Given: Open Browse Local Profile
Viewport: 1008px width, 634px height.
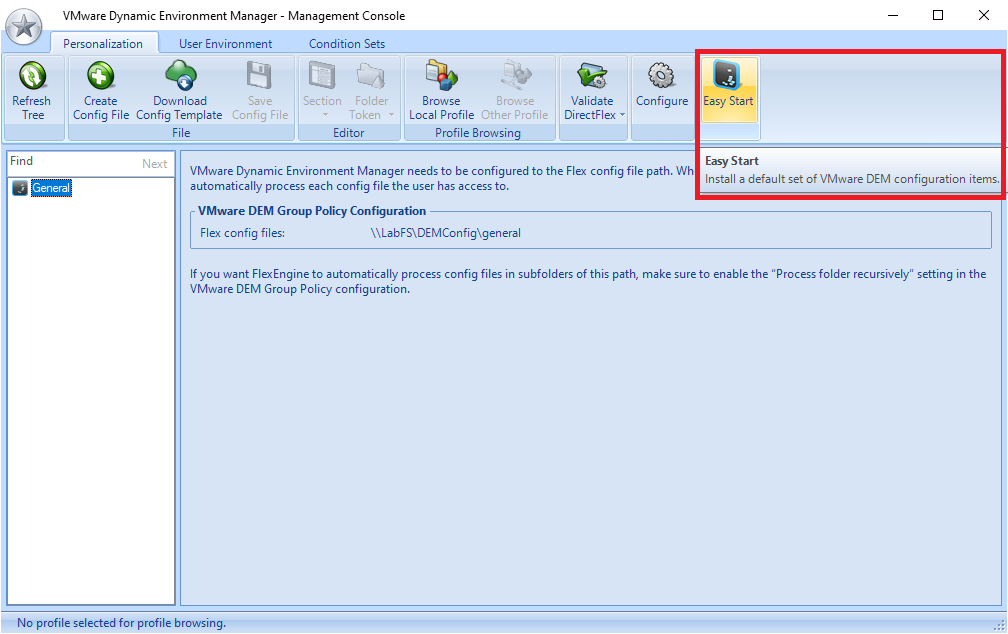Looking at the screenshot, I should tap(441, 77).
